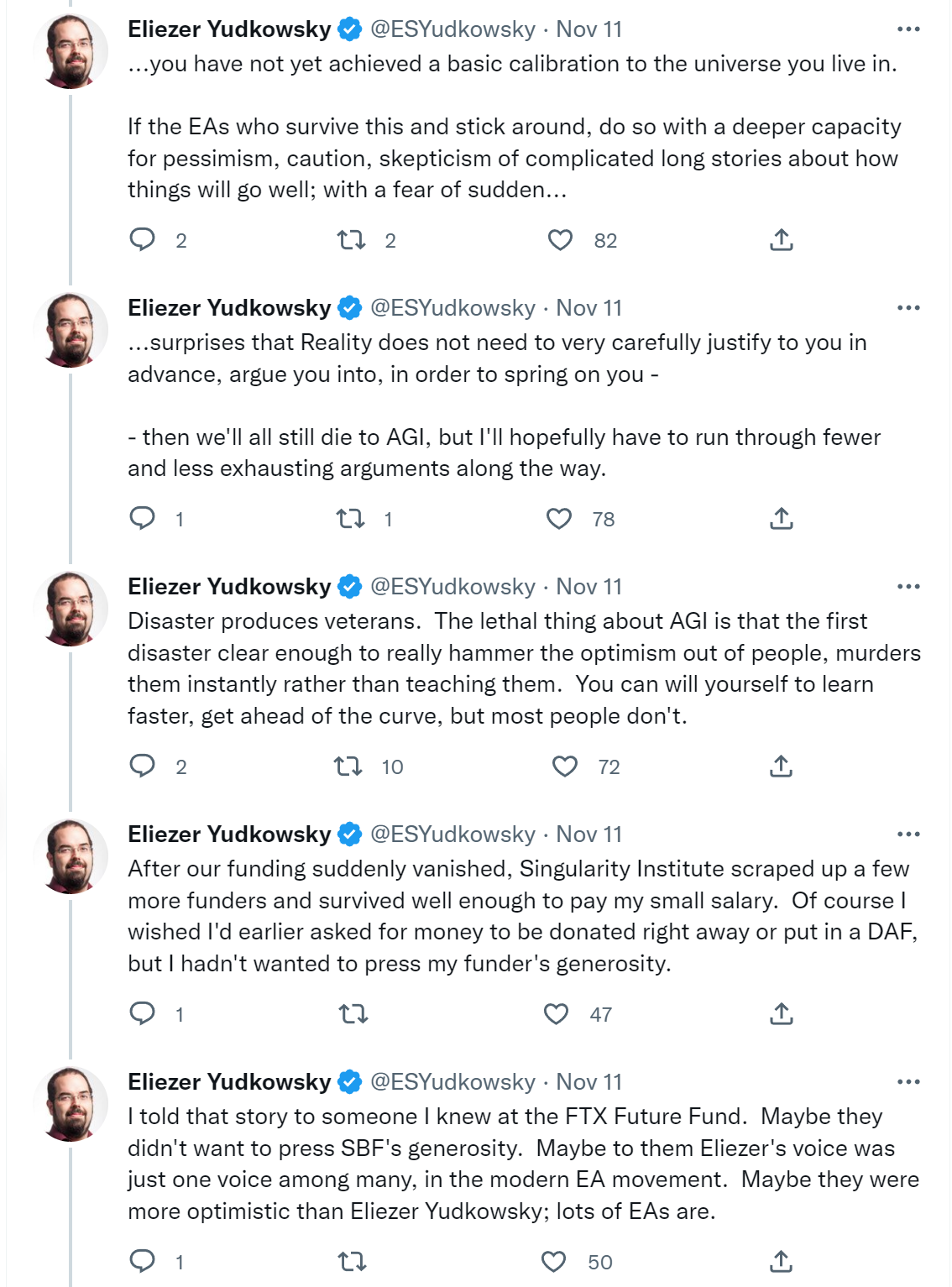Click Nov 11 timestamp on FTX tweet

[588, 1082]
